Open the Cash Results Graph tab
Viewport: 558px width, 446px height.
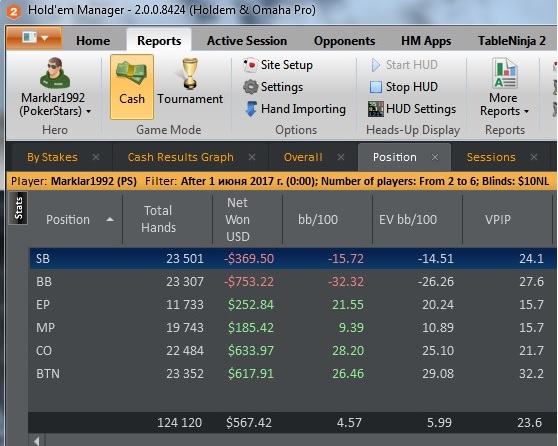point(181,157)
